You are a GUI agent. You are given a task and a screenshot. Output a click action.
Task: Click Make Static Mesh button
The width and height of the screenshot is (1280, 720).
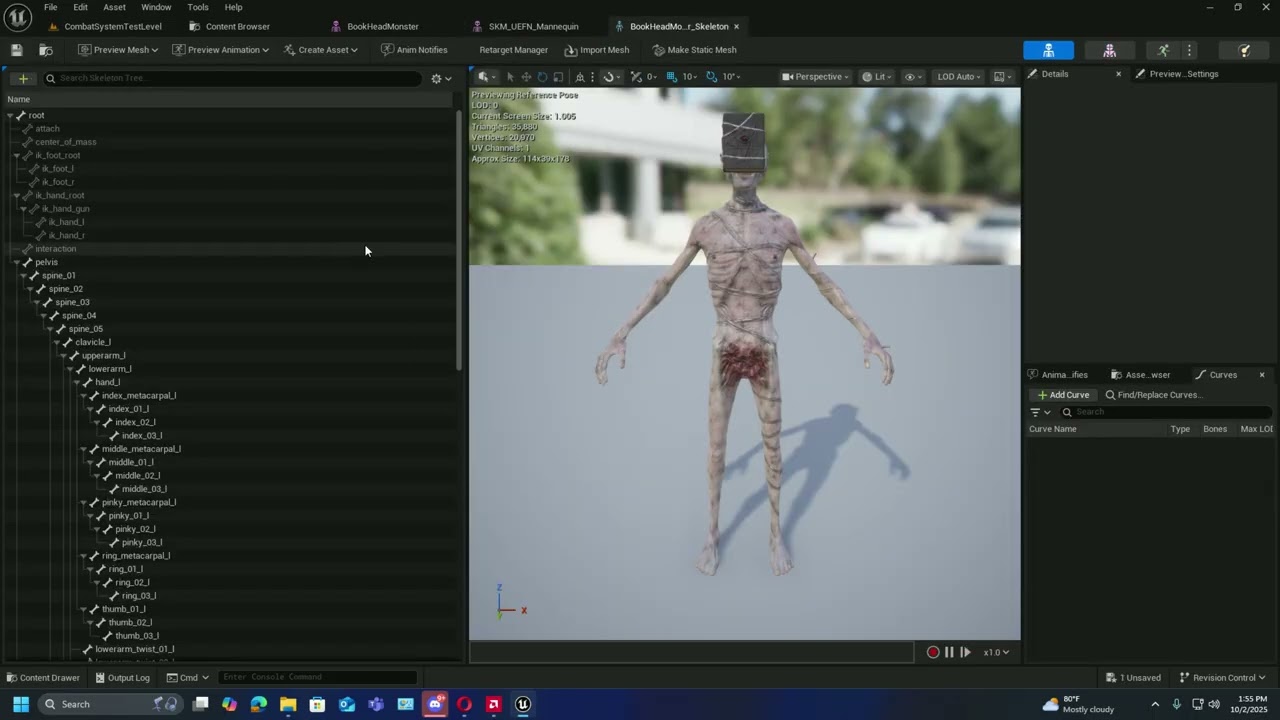tap(694, 50)
